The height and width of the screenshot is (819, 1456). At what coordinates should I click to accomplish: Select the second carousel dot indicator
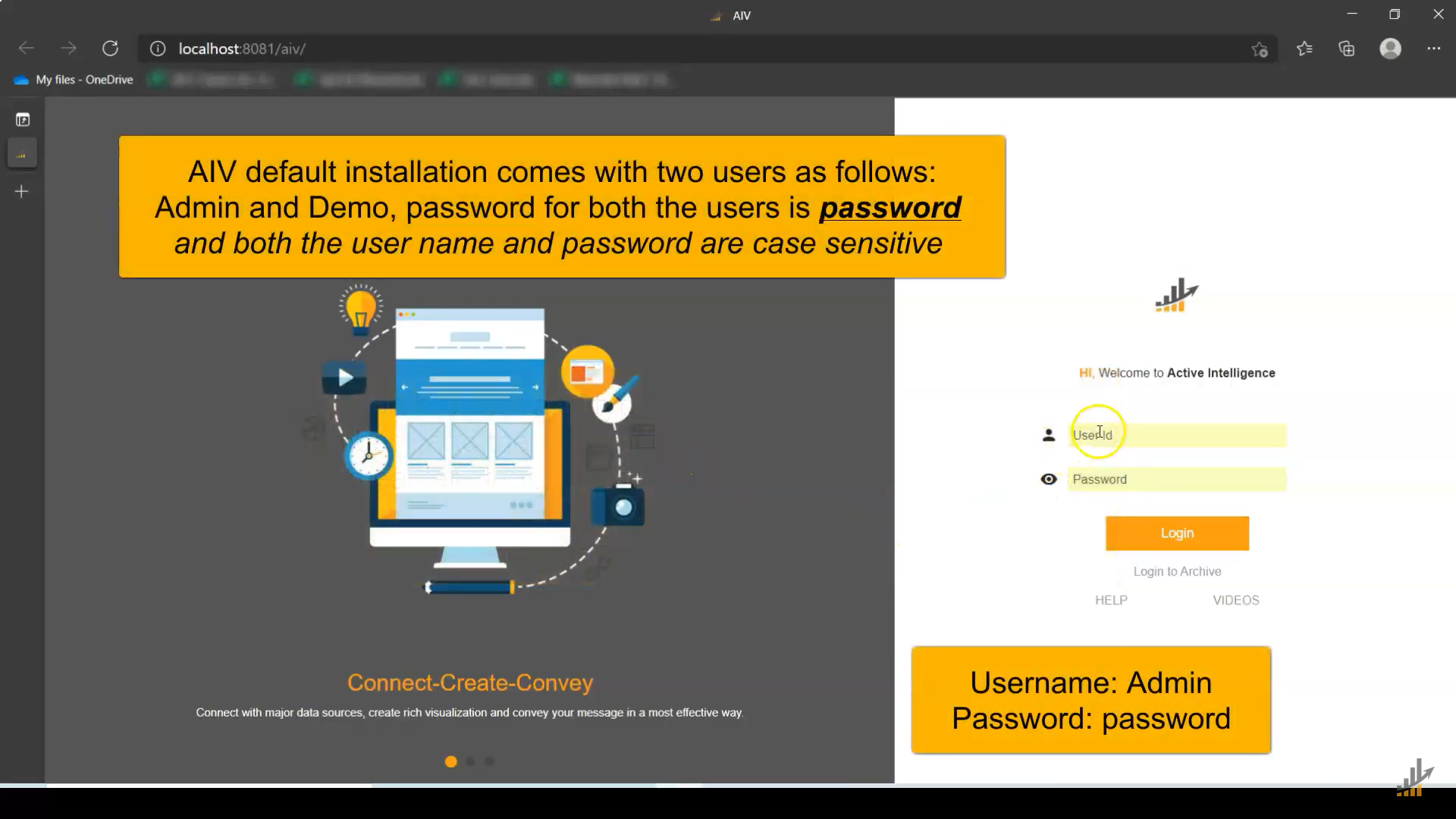[471, 761]
